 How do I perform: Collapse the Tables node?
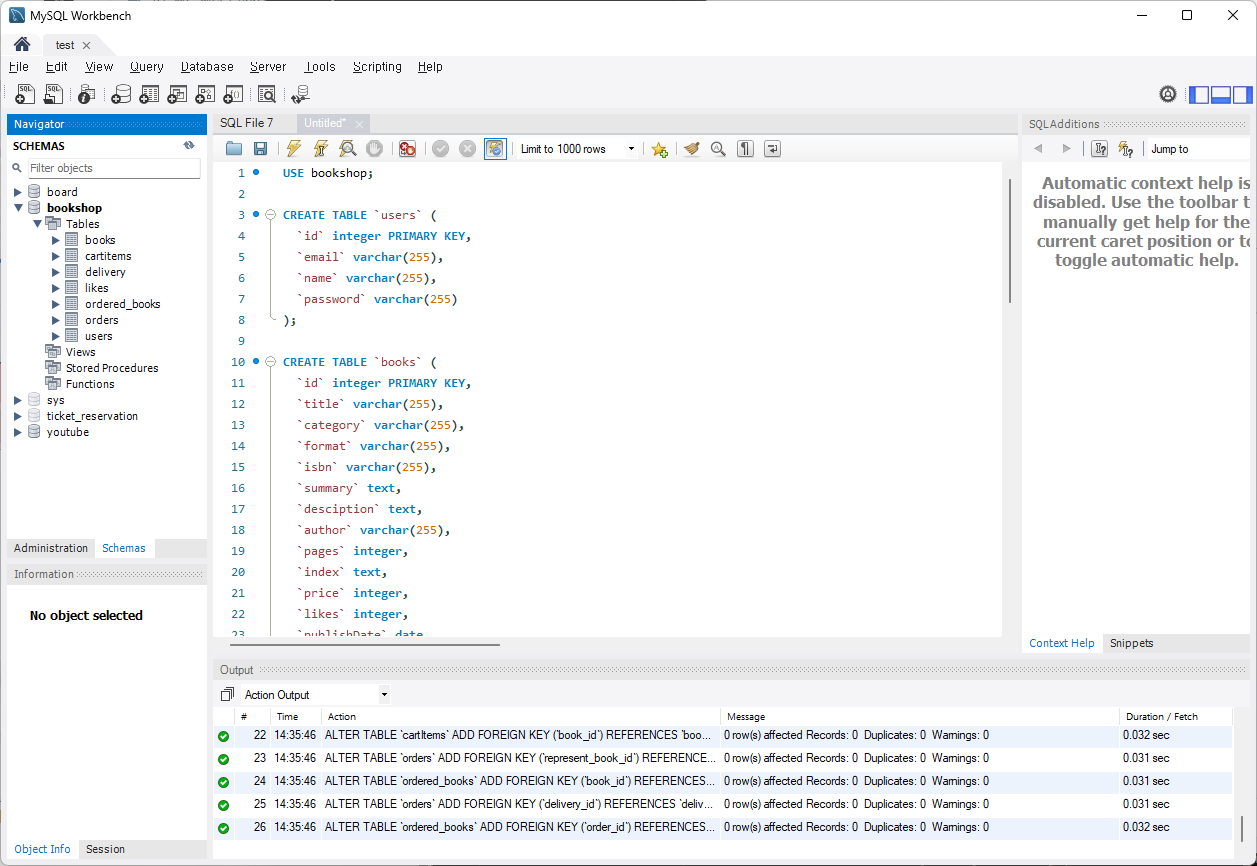(37, 224)
